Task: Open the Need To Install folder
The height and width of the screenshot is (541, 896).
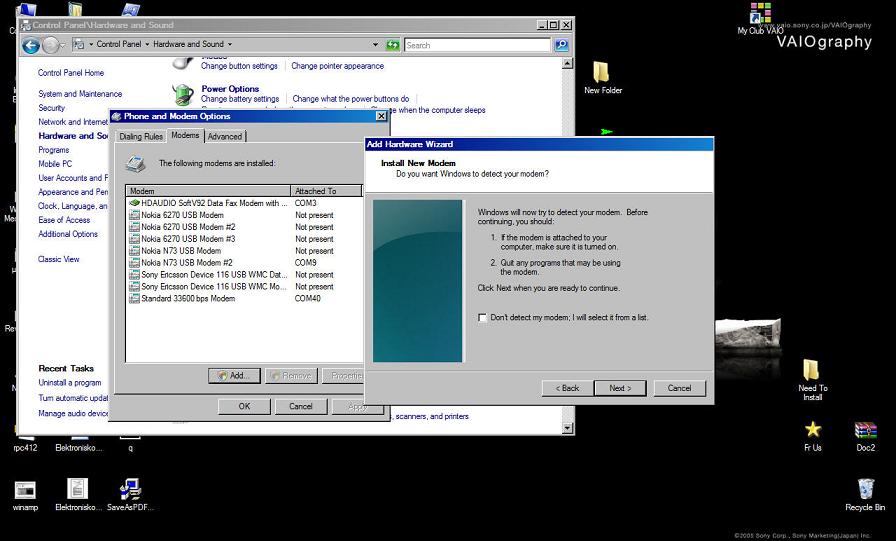Action: (x=811, y=371)
